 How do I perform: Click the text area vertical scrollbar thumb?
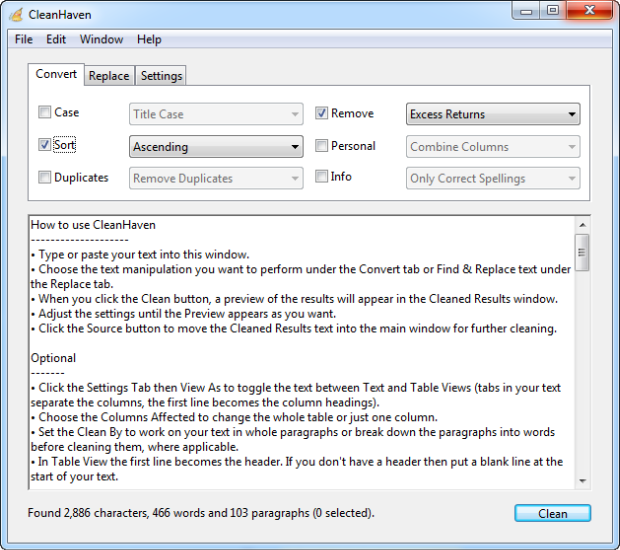582,252
